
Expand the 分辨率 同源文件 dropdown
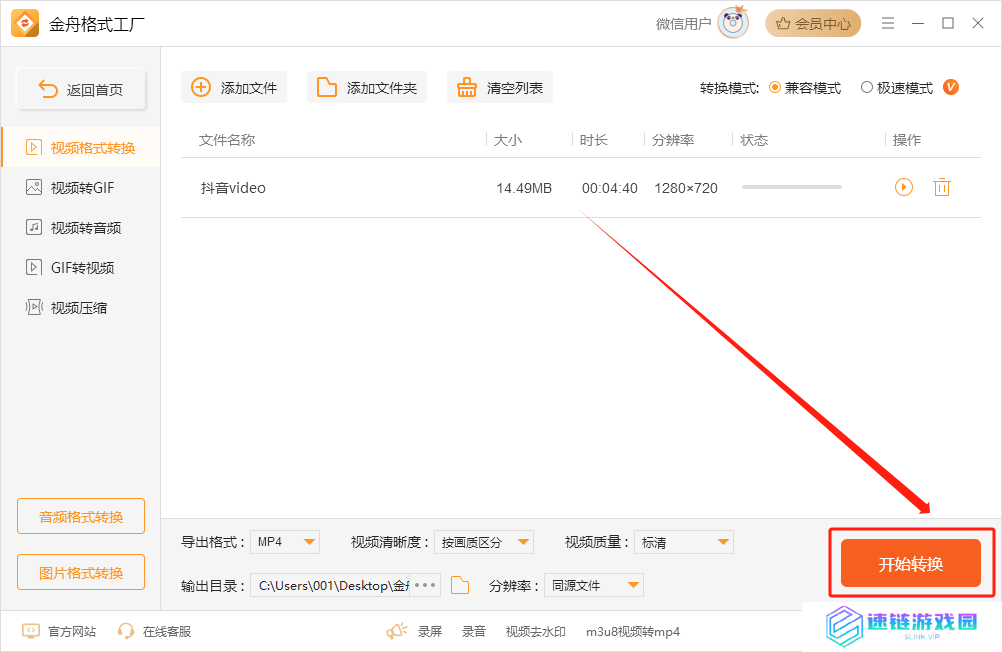pyautogui.click(x=594, y=585)
